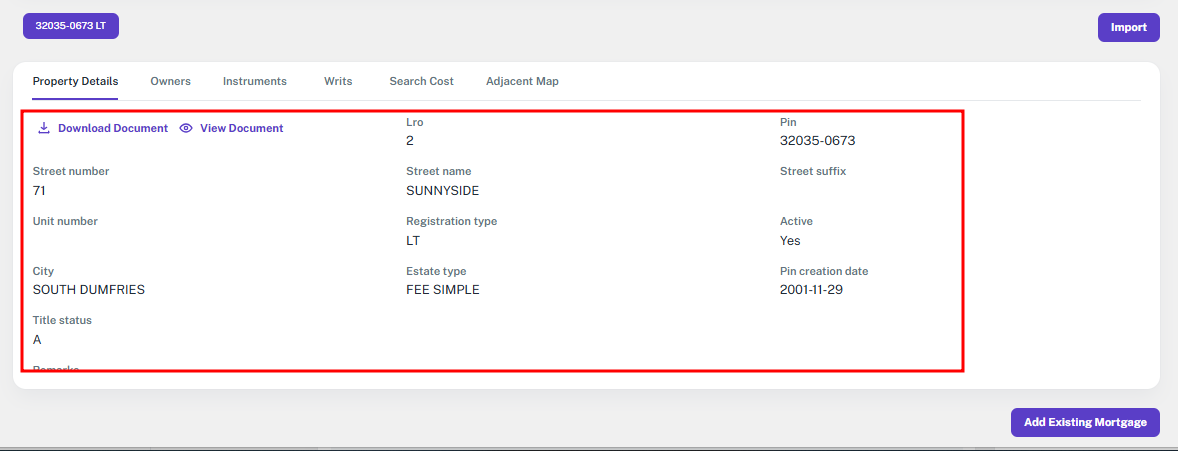
Task: Click the street number value 71
Action: tap(39, 191)
